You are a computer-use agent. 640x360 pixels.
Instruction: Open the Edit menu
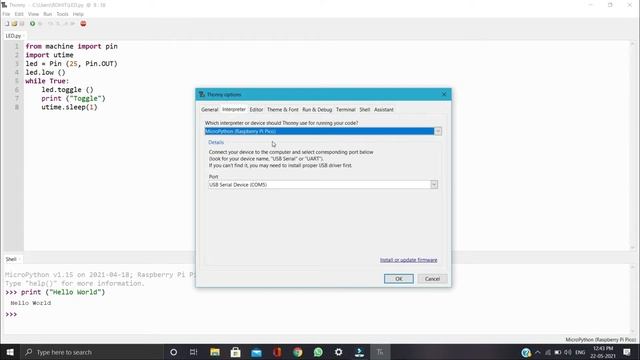click(19, 14)
